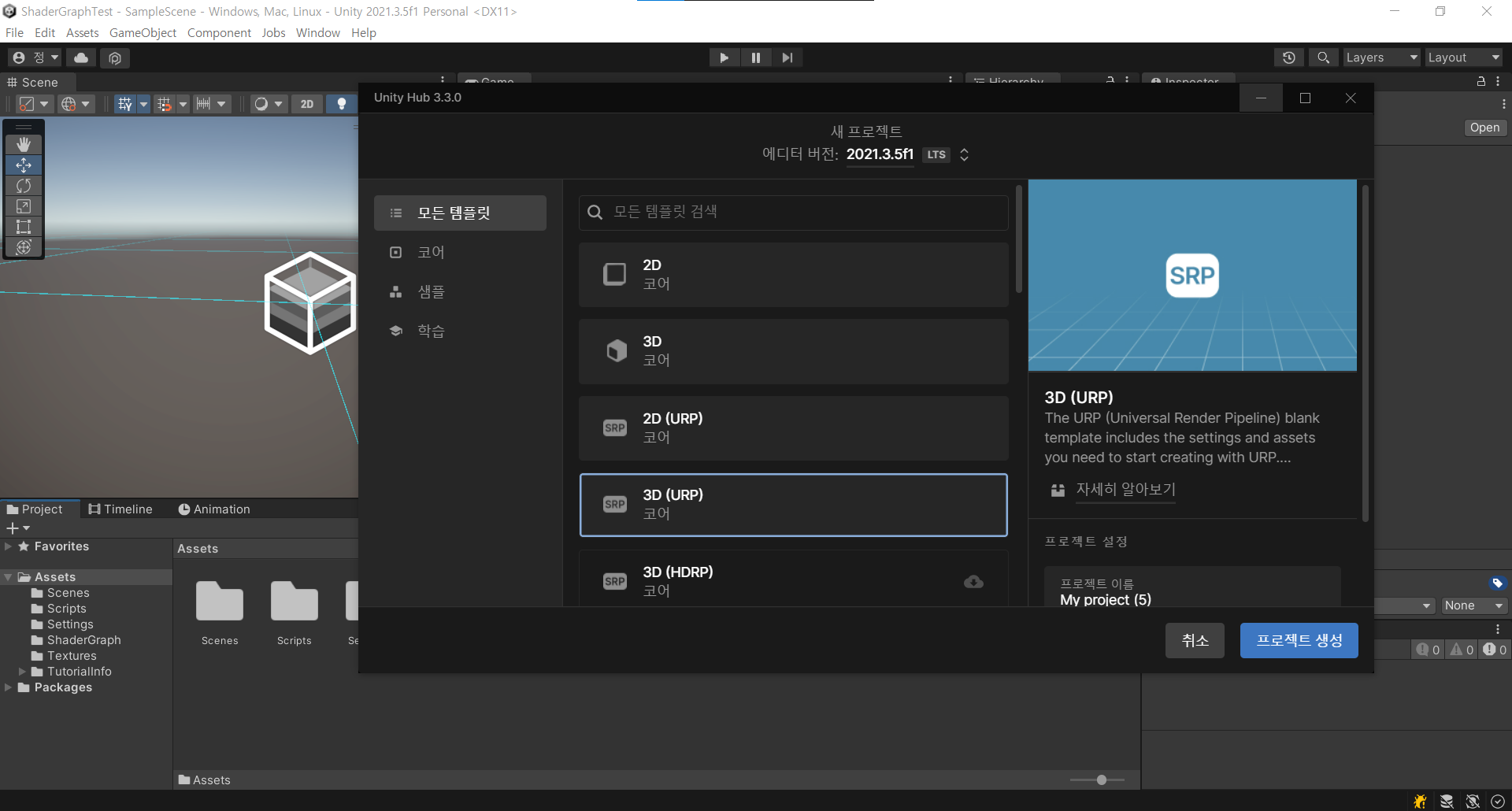Click the bug debug mode status icon
1512x811 pixels.
[x=1421, y=802]
